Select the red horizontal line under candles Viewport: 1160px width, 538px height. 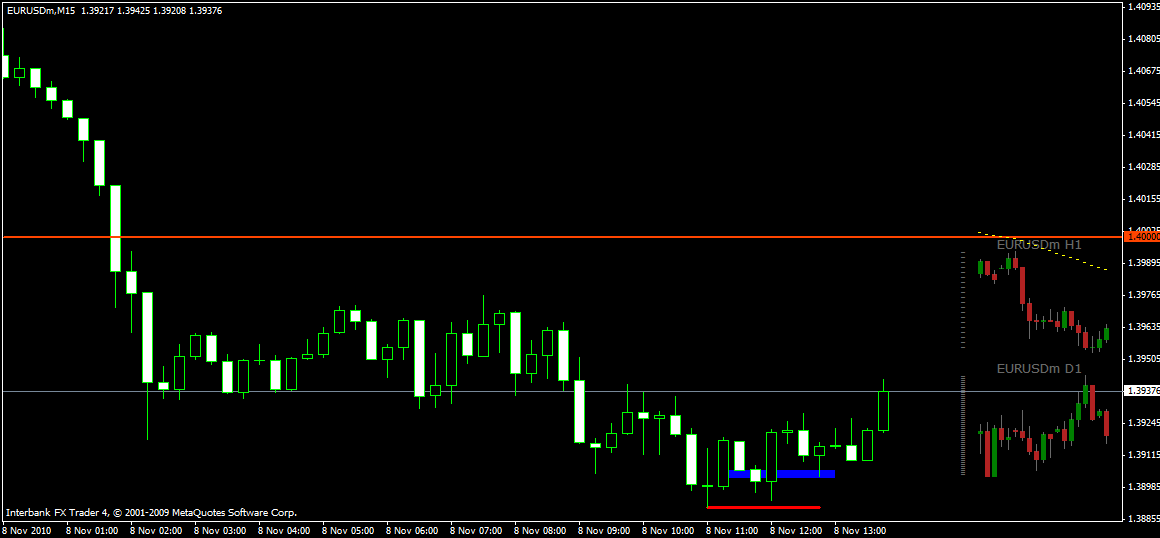pyautogui.click(x=763, y=507)
